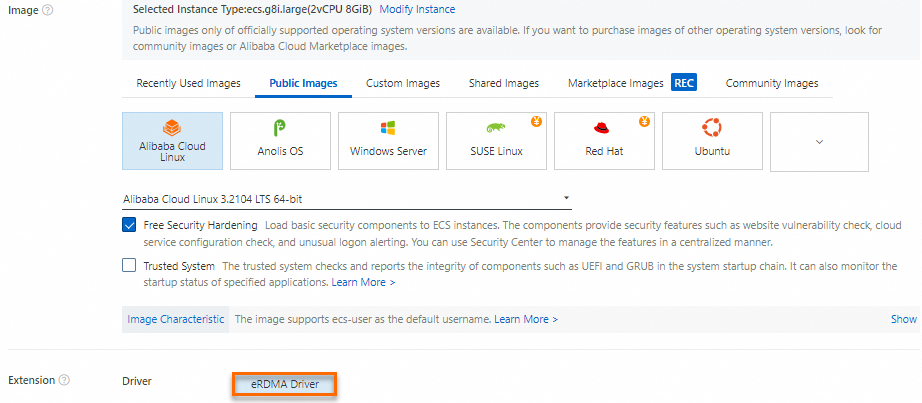Click the help icon next to Image
Screen dimensions: 922x403
pos(48,11)
